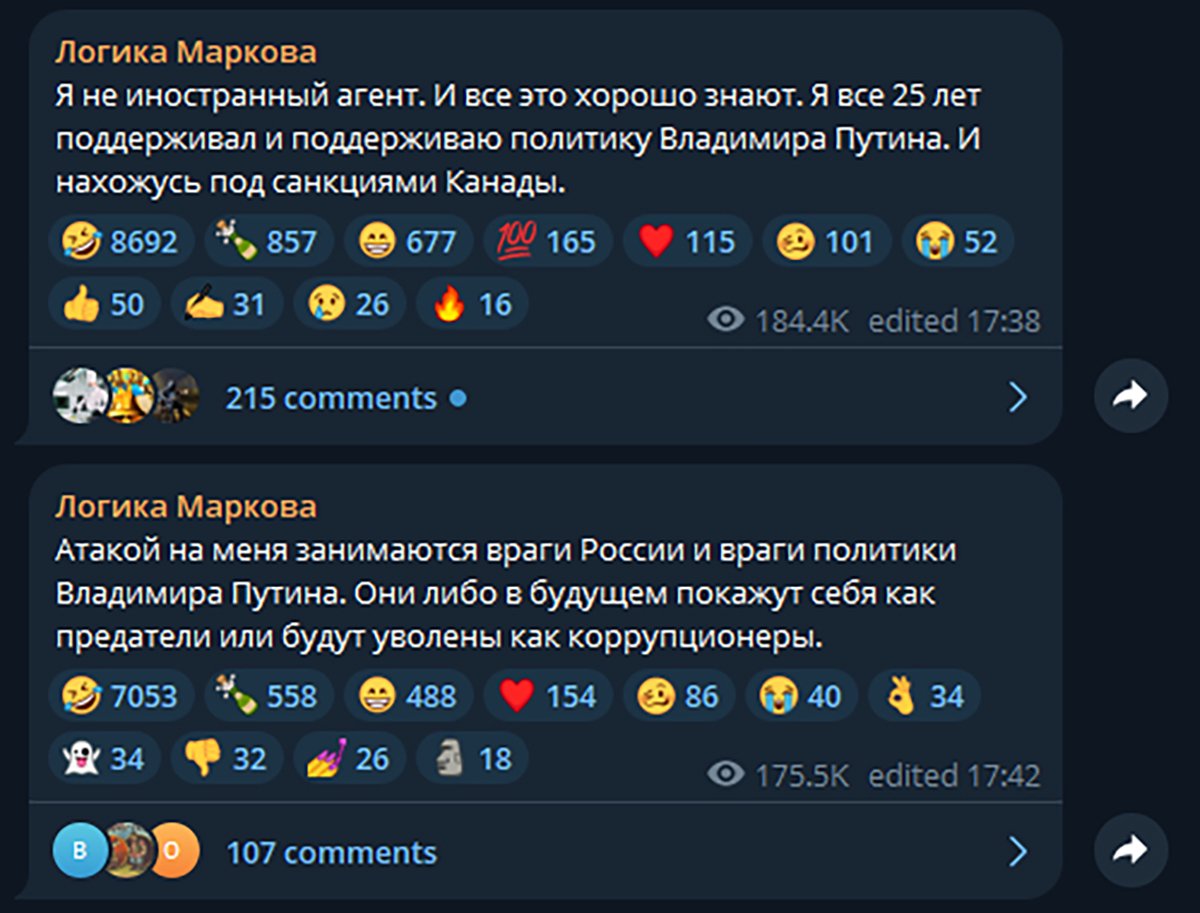1200x913 pixels.
Task: Open the 107 comments thread
Action: tap(330, 852)
